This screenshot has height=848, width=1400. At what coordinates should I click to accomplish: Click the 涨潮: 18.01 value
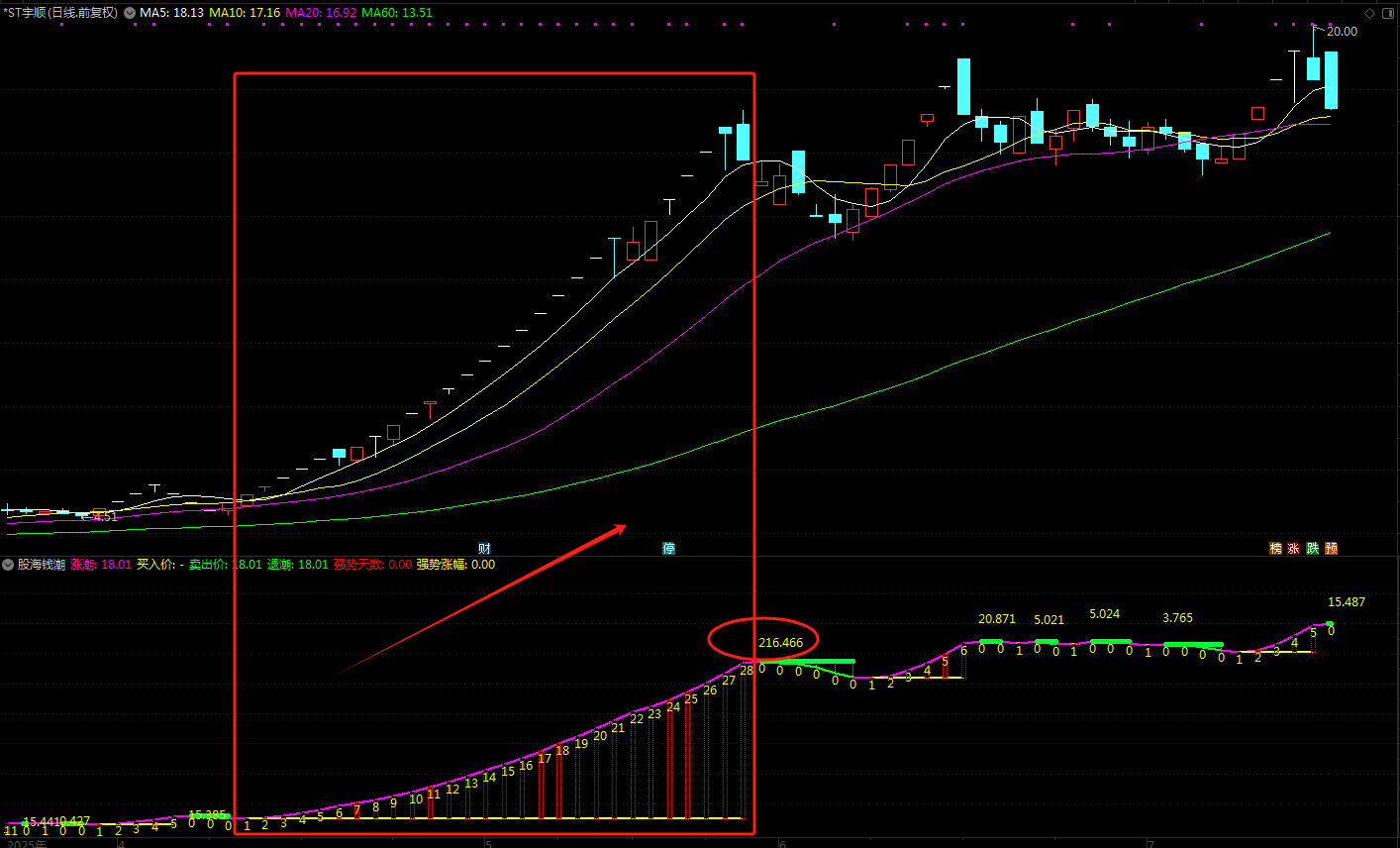point(101,565)
